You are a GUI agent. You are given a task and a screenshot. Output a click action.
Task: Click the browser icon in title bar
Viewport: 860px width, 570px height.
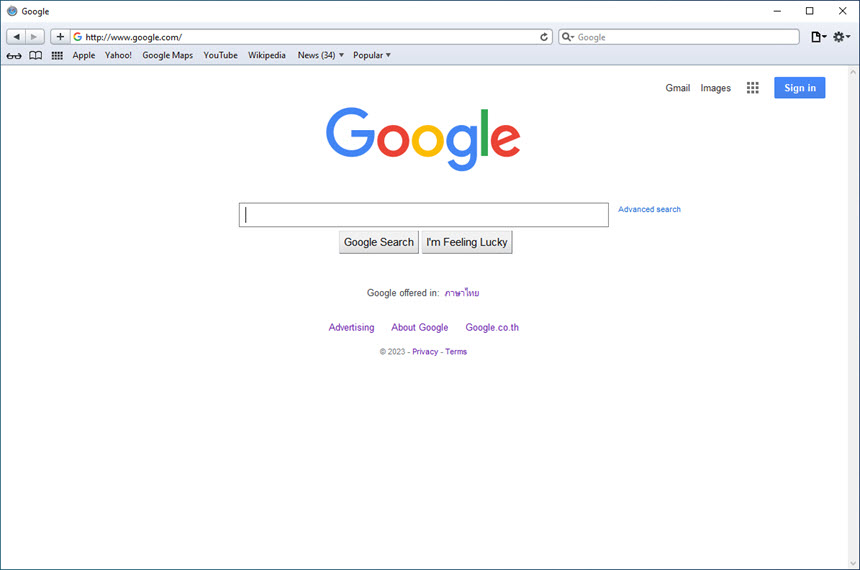click(12, 11)
